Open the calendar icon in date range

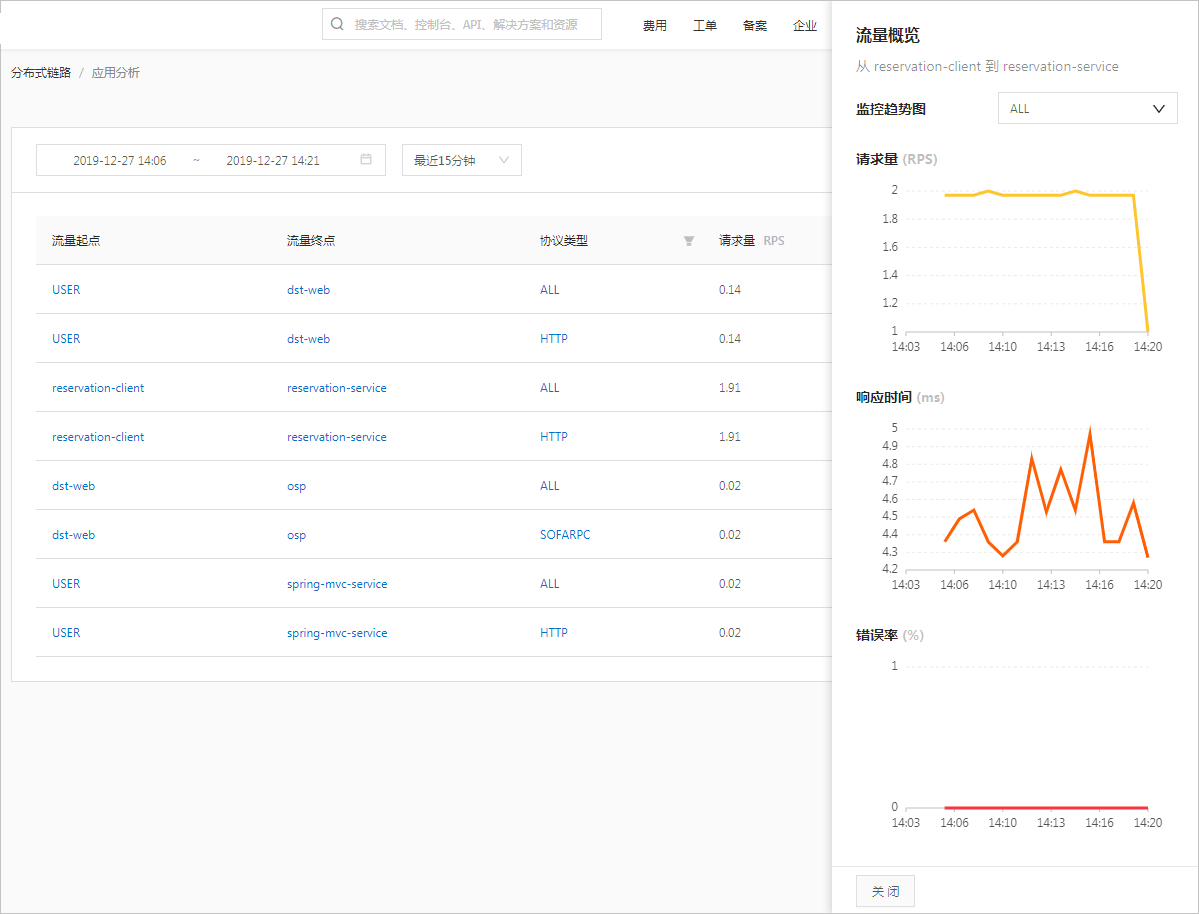366,159
